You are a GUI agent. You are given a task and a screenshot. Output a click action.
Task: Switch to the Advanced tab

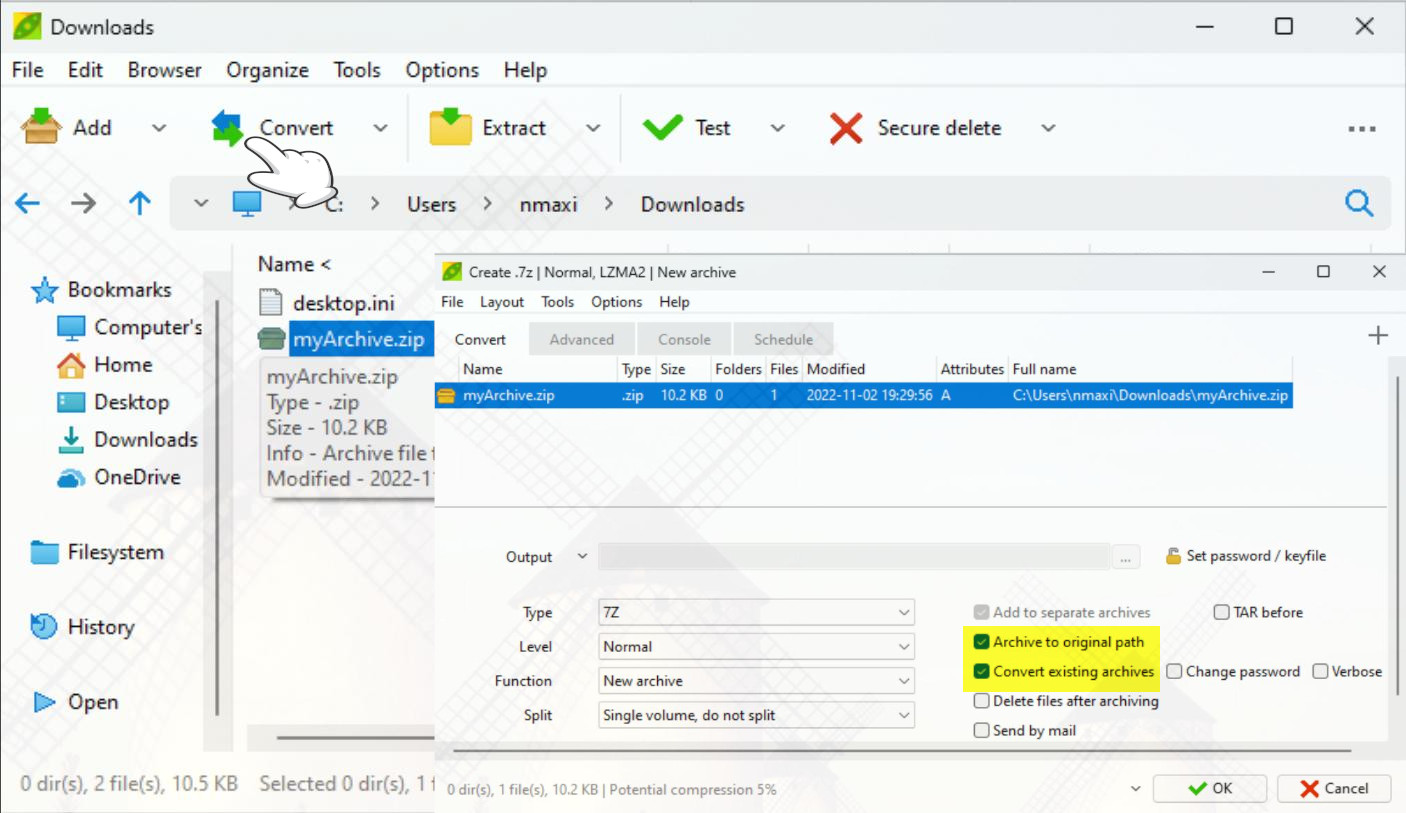(581, 339)
